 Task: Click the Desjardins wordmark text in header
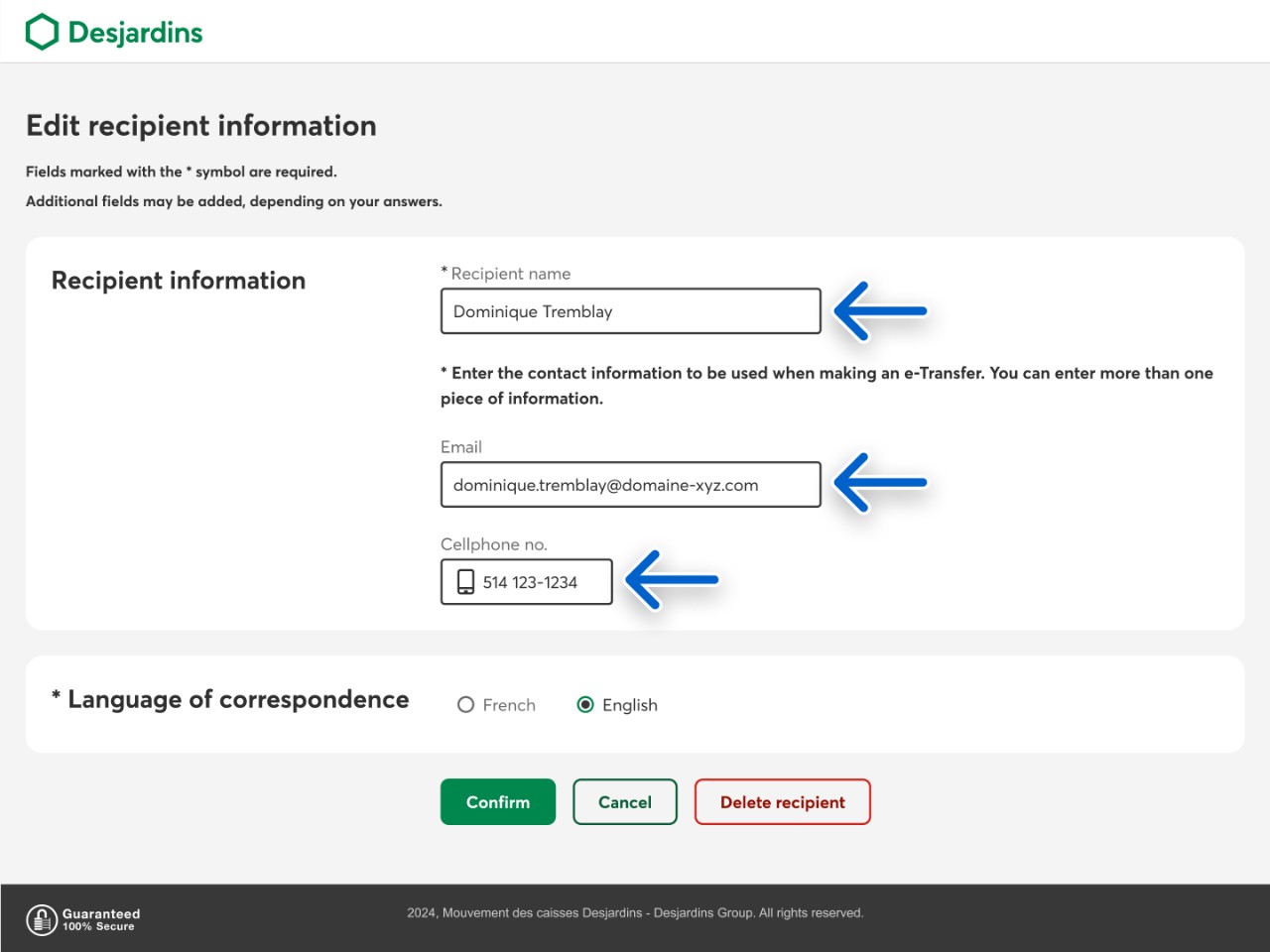click(135, 33)
